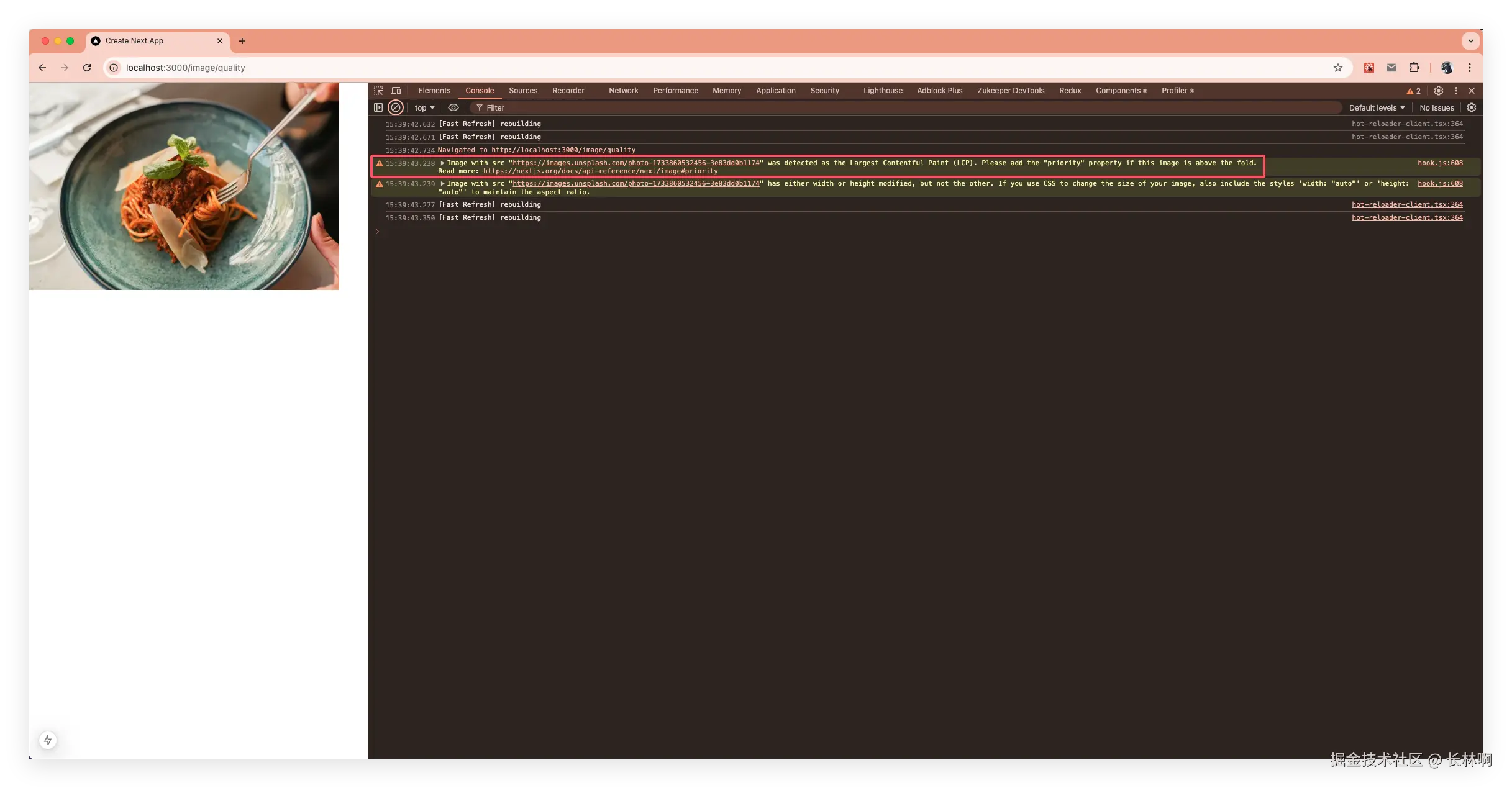Viewport: 1512px width, 788px height.
Task: Open the console settings gear icon
Action: tap(1471, 107)
